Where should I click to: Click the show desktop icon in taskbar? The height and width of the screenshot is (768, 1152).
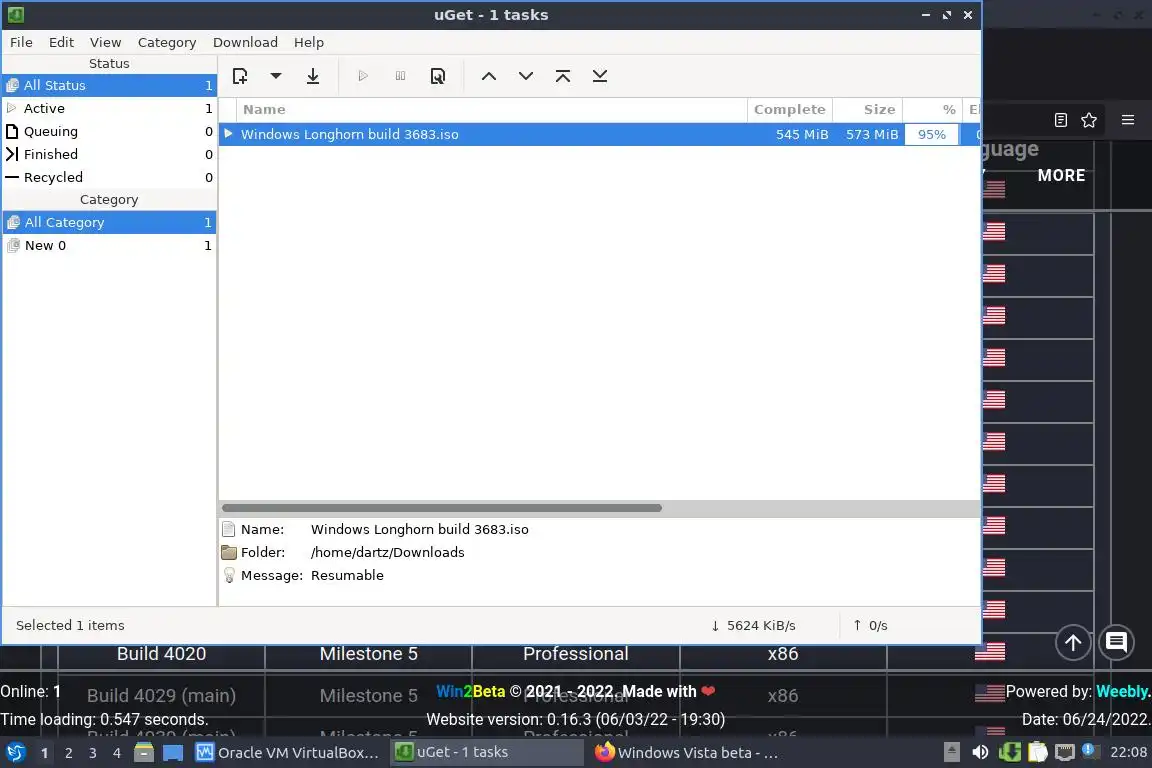point(173,753)
